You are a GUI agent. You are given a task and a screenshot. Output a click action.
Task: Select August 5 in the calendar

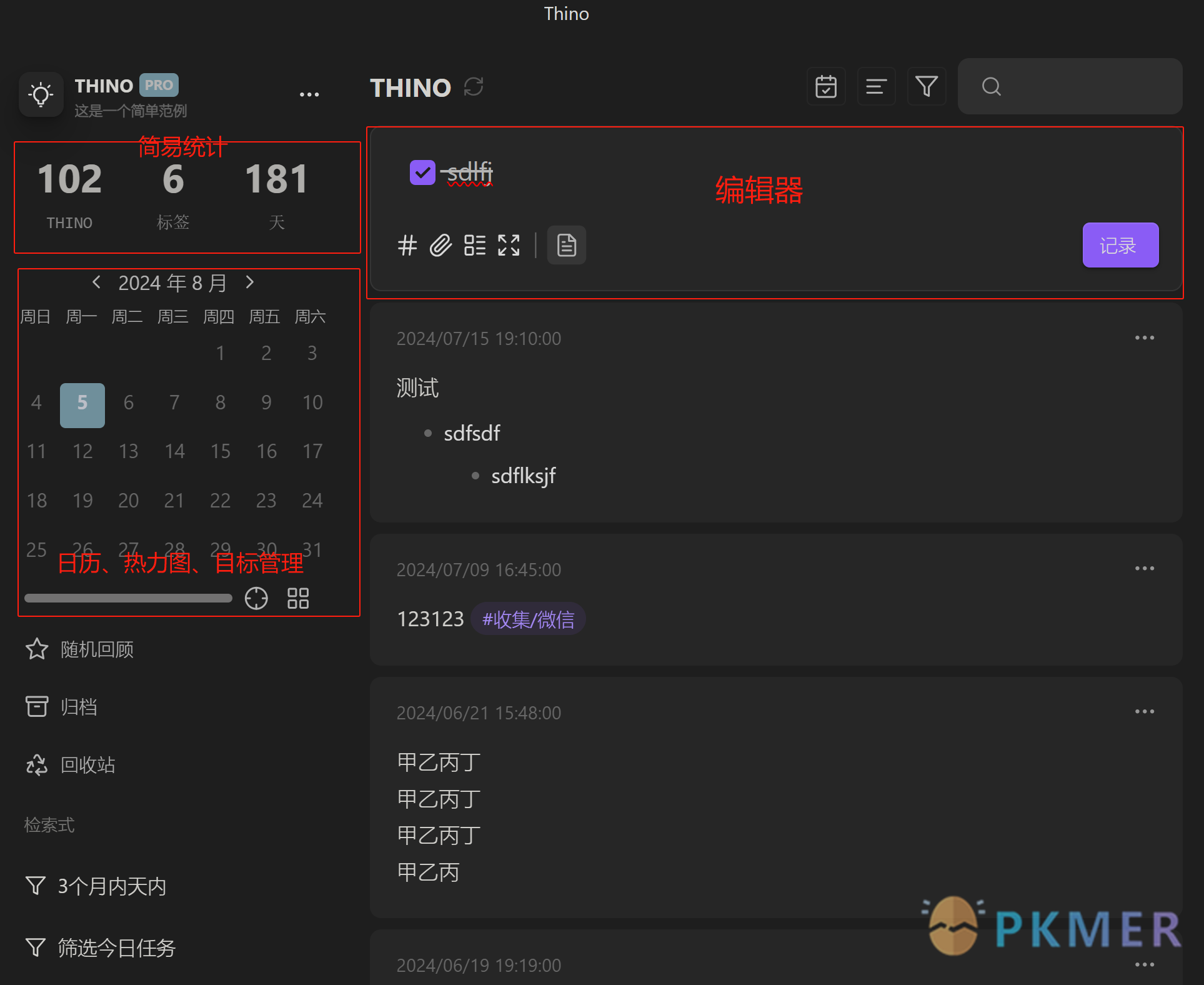82,405
